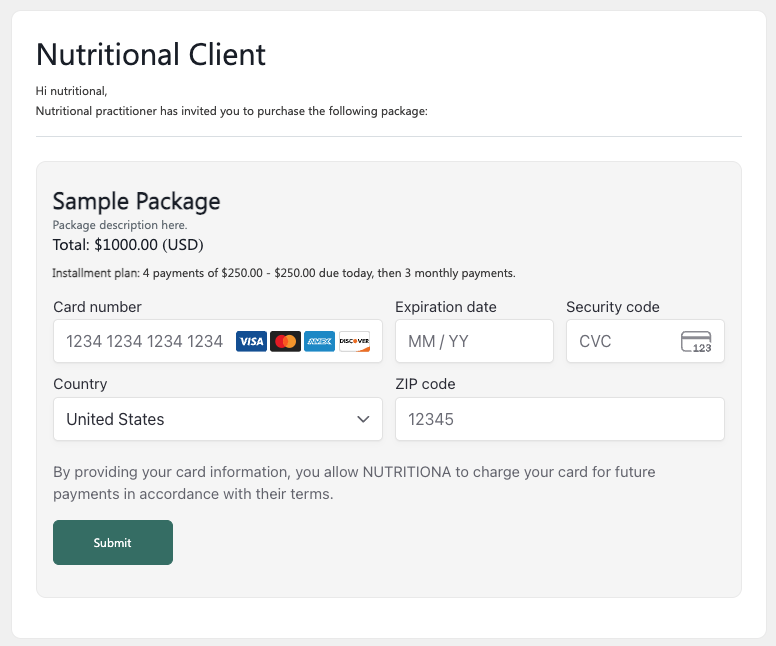Click the Total $1000.00 (USD) text

[x=128, y=245]
